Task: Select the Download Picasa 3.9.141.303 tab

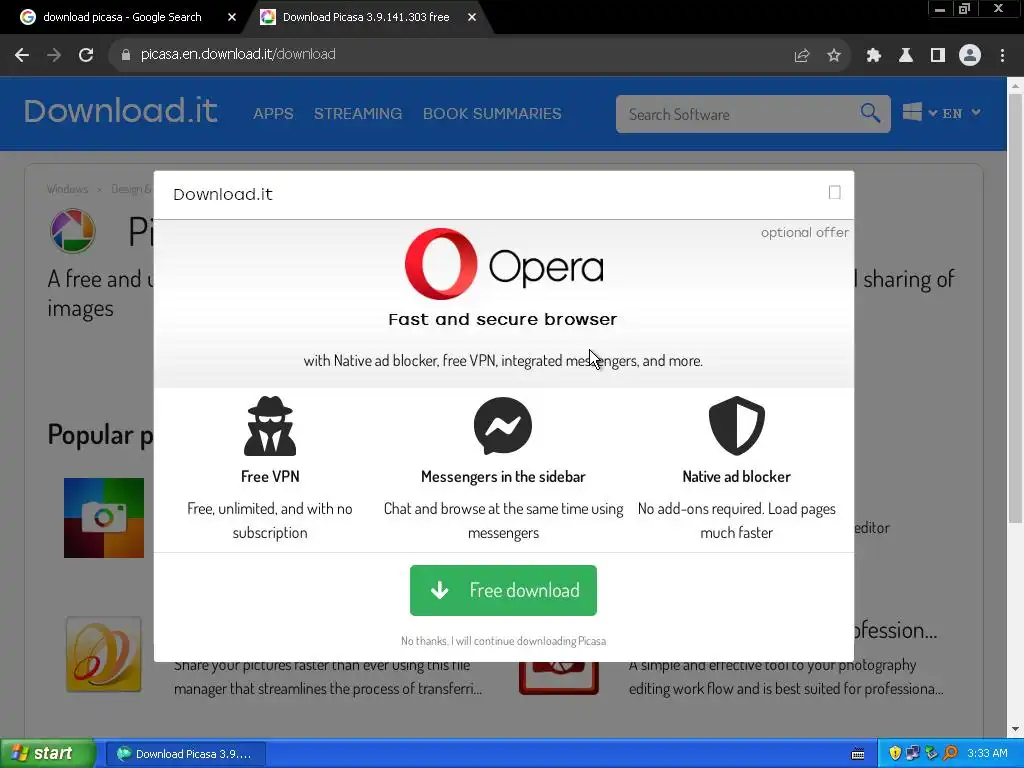Action: tap(366, 17)
